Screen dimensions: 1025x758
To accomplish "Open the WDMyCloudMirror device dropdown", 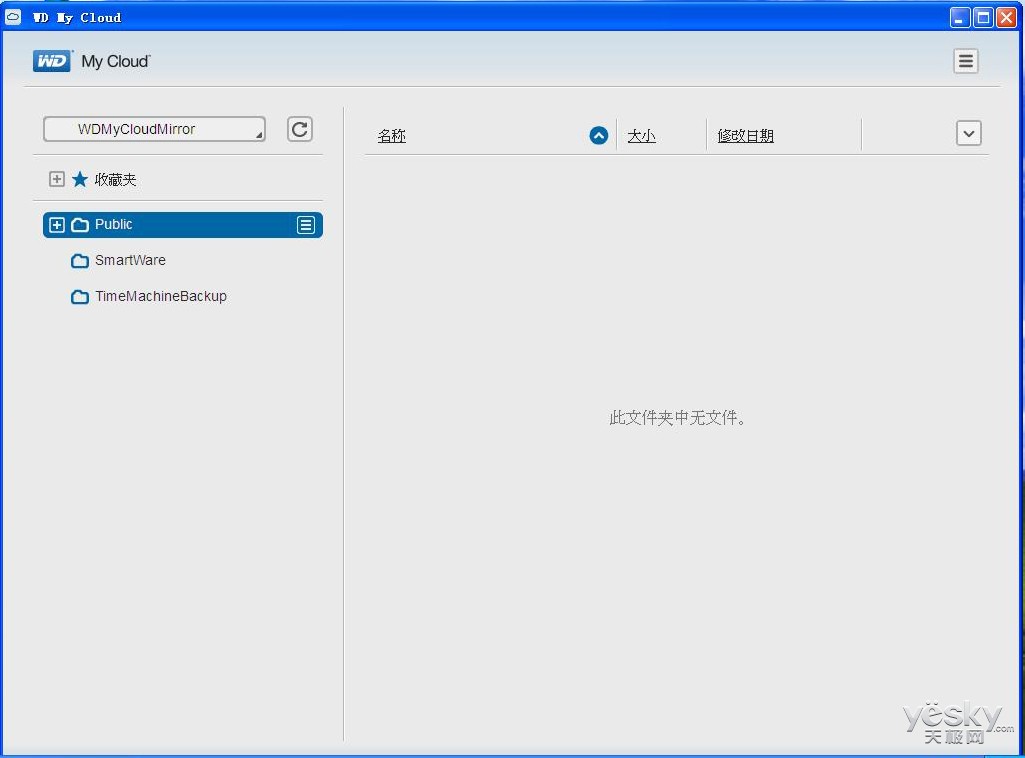I will 154,129.
